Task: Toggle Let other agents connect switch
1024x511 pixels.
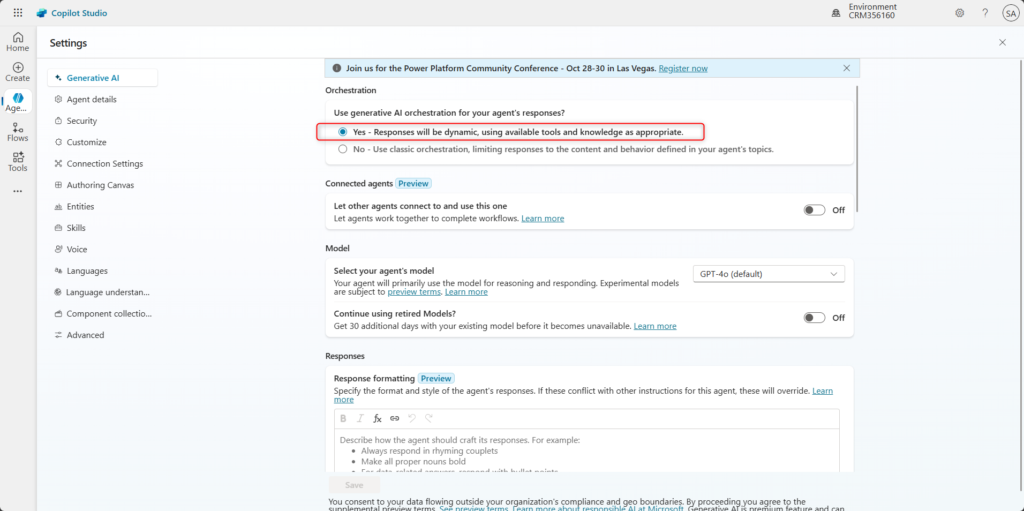Action: coord(814,210)
